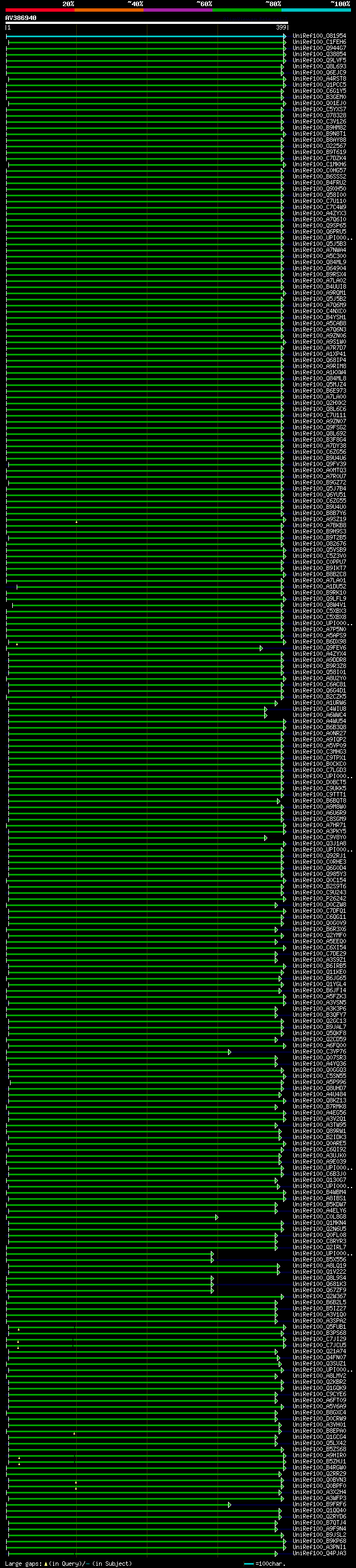
Task: Click the green ~80% identity legend bar
Action: 247,10
